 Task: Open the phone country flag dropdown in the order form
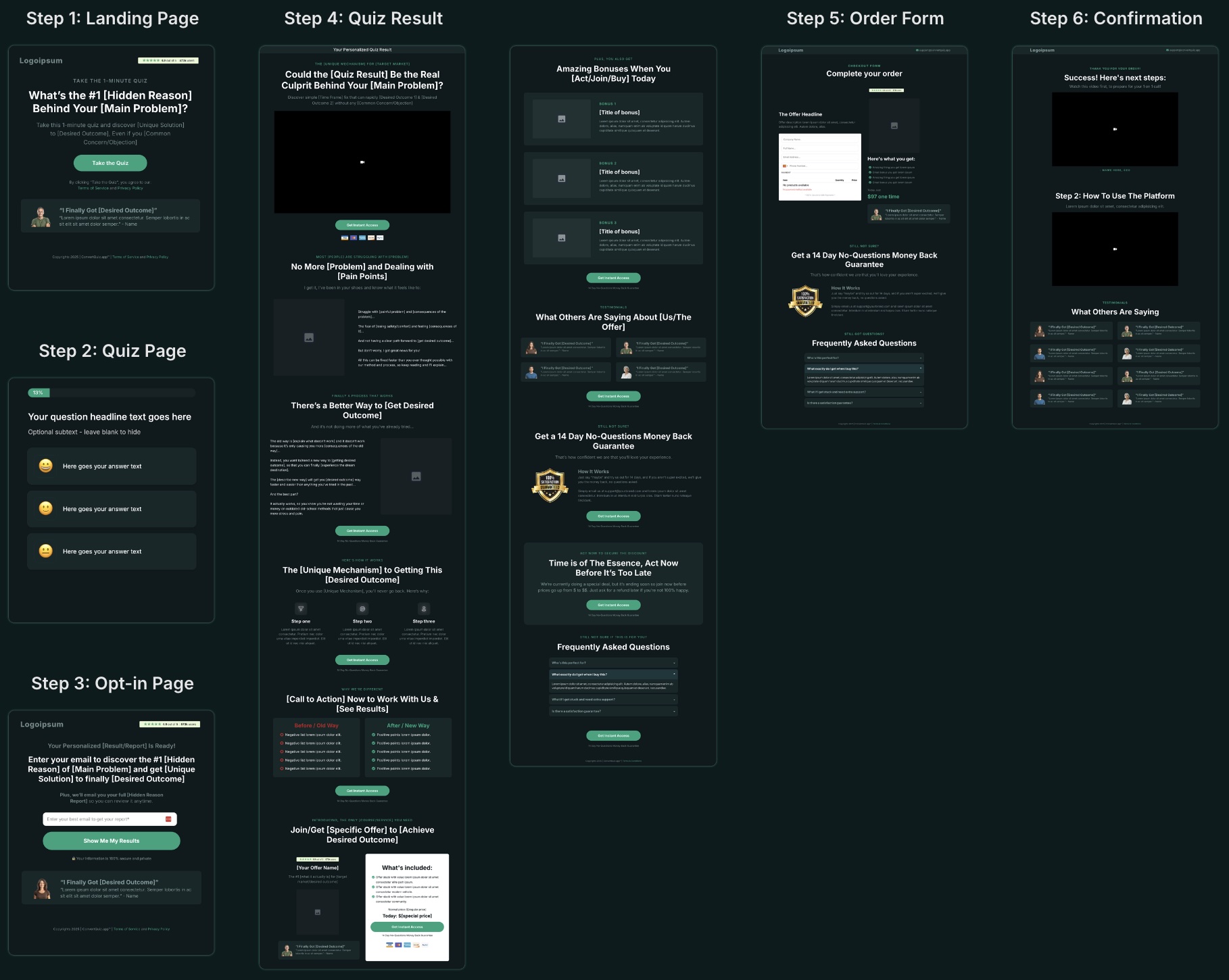coord(785,166)
